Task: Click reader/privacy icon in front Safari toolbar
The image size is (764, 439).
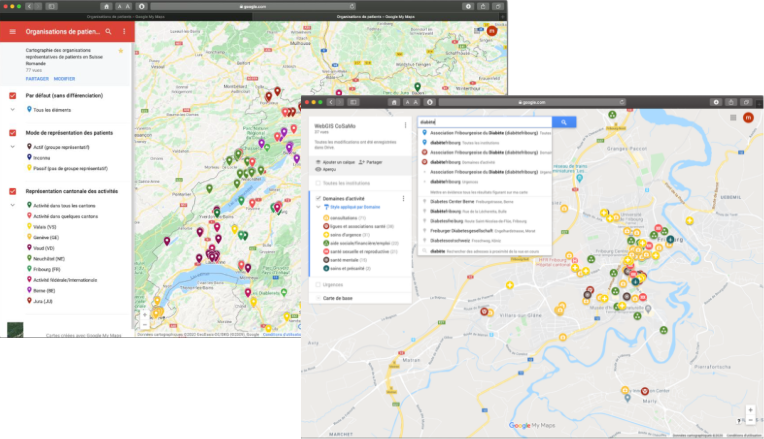Action: pyautogui.click(x=429, y=102)
